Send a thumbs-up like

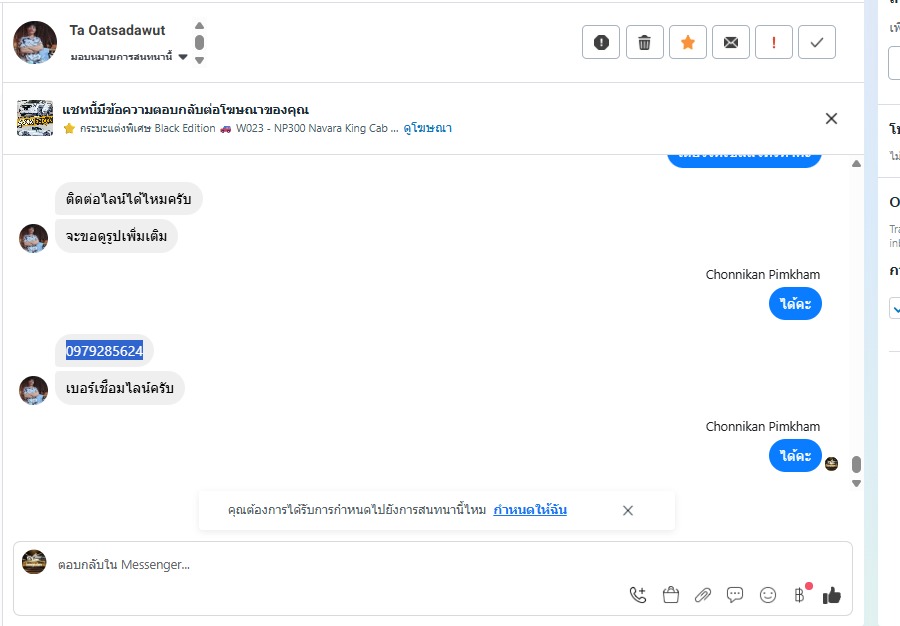point(831,595)
